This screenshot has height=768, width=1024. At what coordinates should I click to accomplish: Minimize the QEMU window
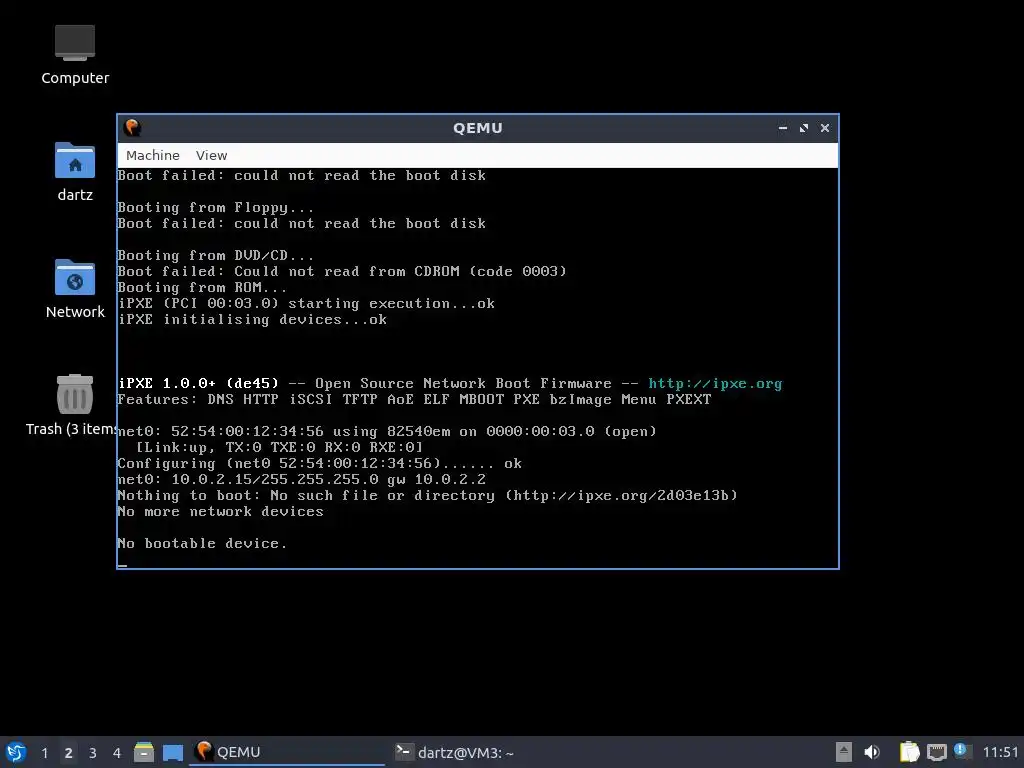[782, 128]
